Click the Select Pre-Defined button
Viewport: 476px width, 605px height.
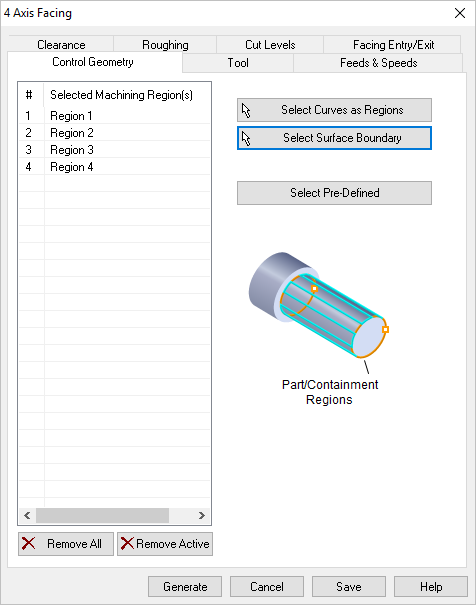click(x=334, y=193)
